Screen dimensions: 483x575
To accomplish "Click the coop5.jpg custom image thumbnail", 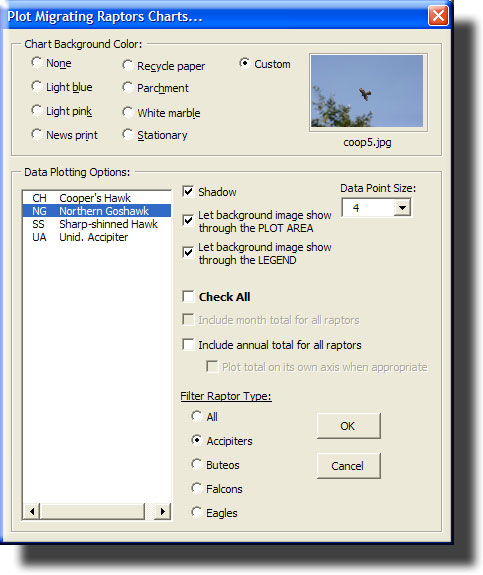I will (x=367, y=91).
